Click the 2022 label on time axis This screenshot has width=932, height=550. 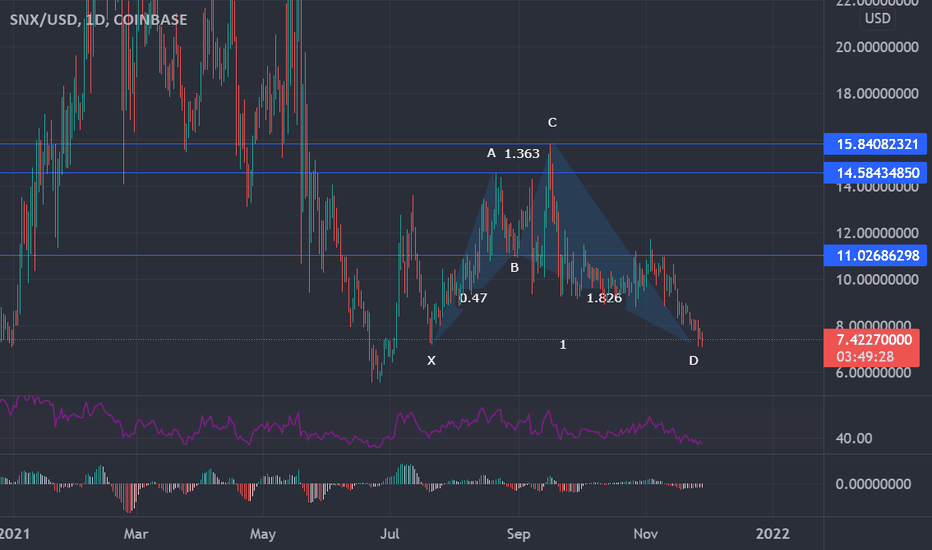click(x=773, y=534)
